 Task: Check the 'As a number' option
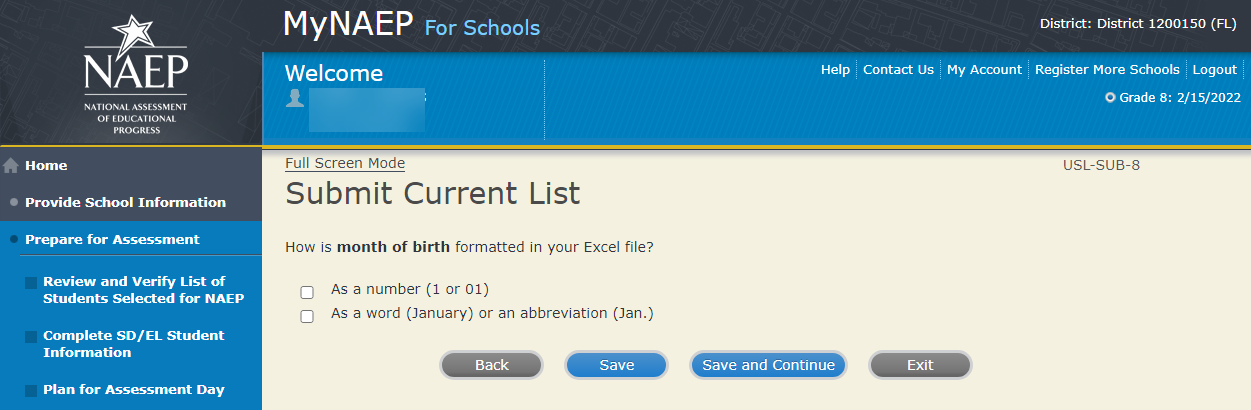(x=307, y=292)
